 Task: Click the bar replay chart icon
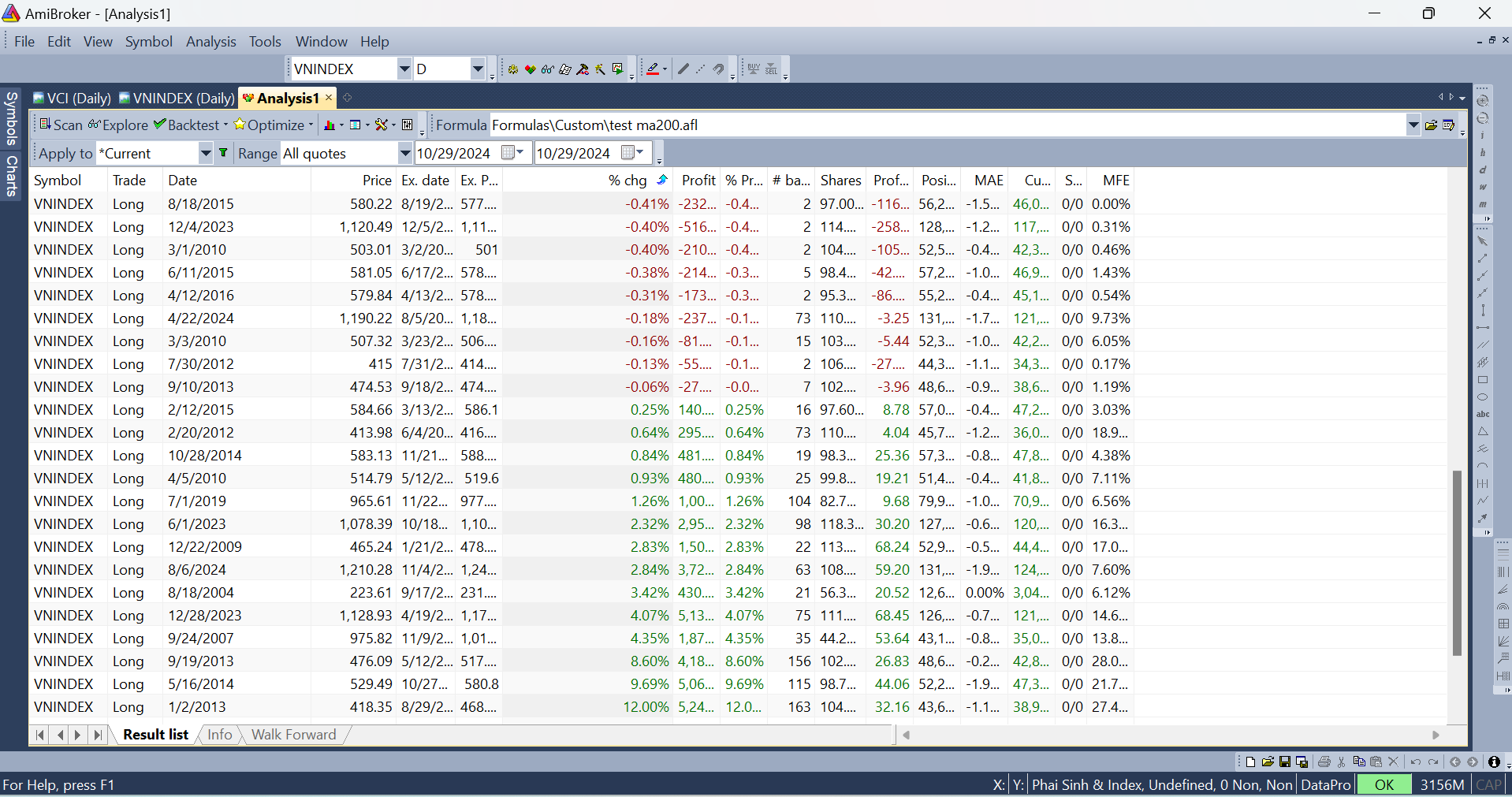(618, 69)
